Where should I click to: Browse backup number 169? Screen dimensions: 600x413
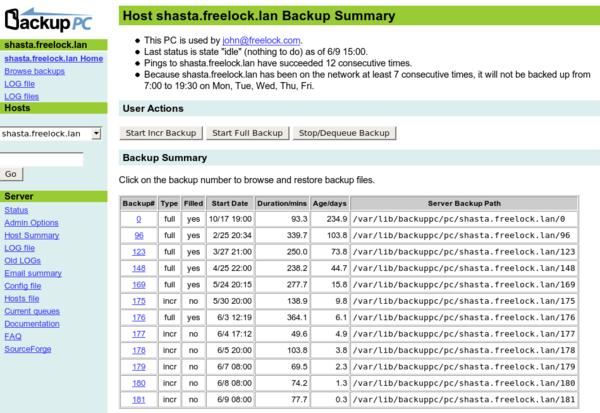[x=139, y=285]
